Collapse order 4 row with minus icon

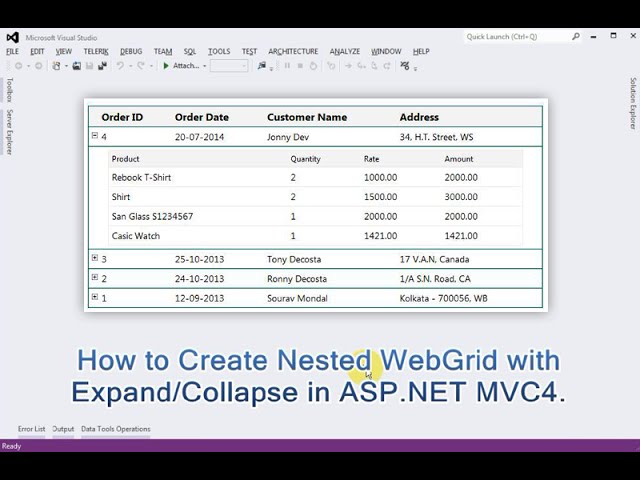click(95, 135)
